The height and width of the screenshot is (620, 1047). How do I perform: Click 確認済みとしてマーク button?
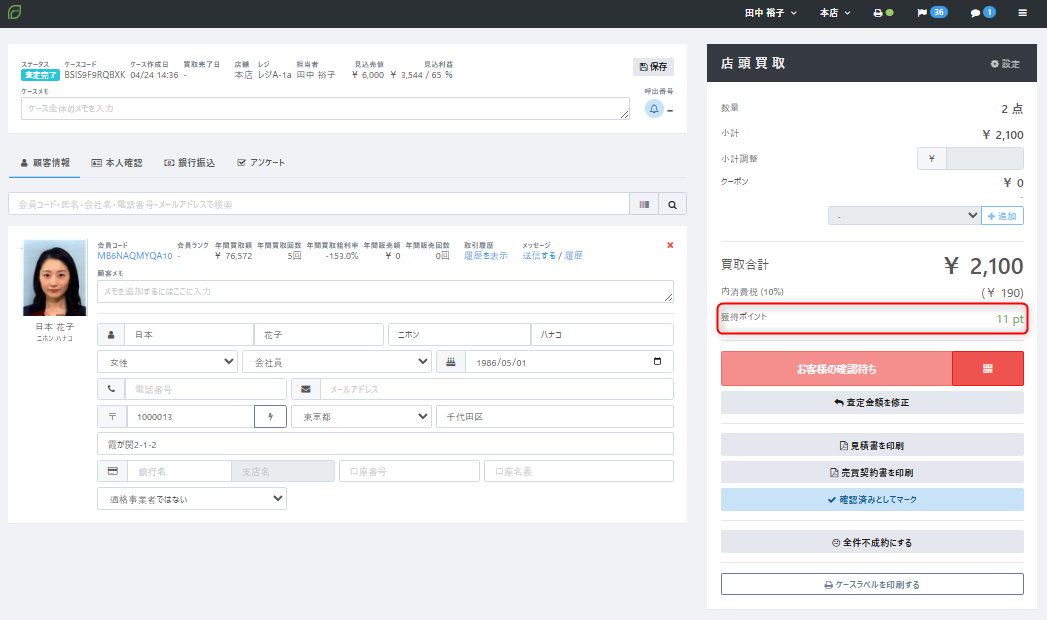(x=872, y=499)
